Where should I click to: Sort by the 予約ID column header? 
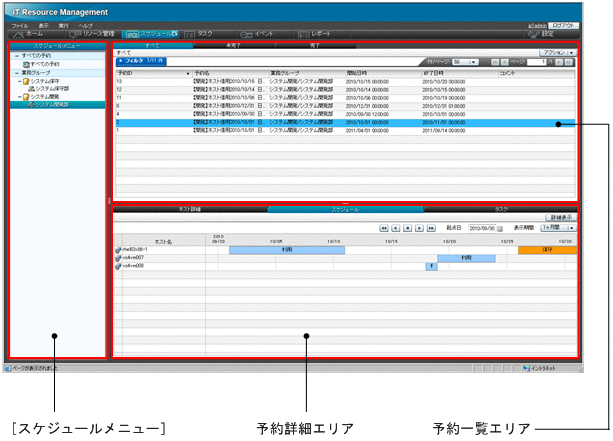(154, 74)
